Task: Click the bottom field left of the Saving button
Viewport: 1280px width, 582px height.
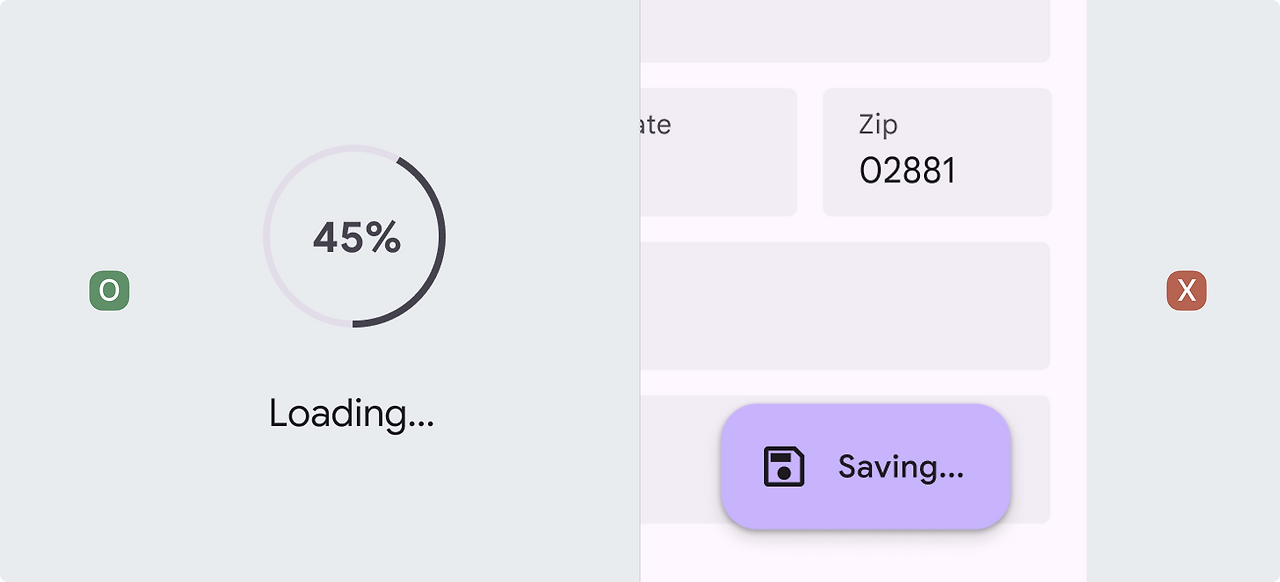Action: tap(680, 459)
